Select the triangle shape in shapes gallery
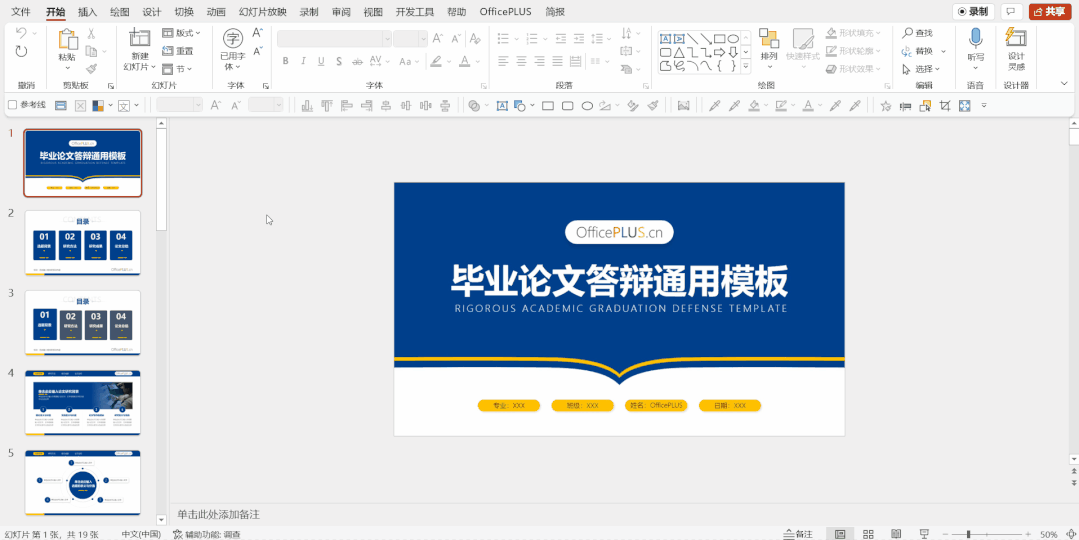This screenshot has height=540, width=1079. [x=679, y=52]
